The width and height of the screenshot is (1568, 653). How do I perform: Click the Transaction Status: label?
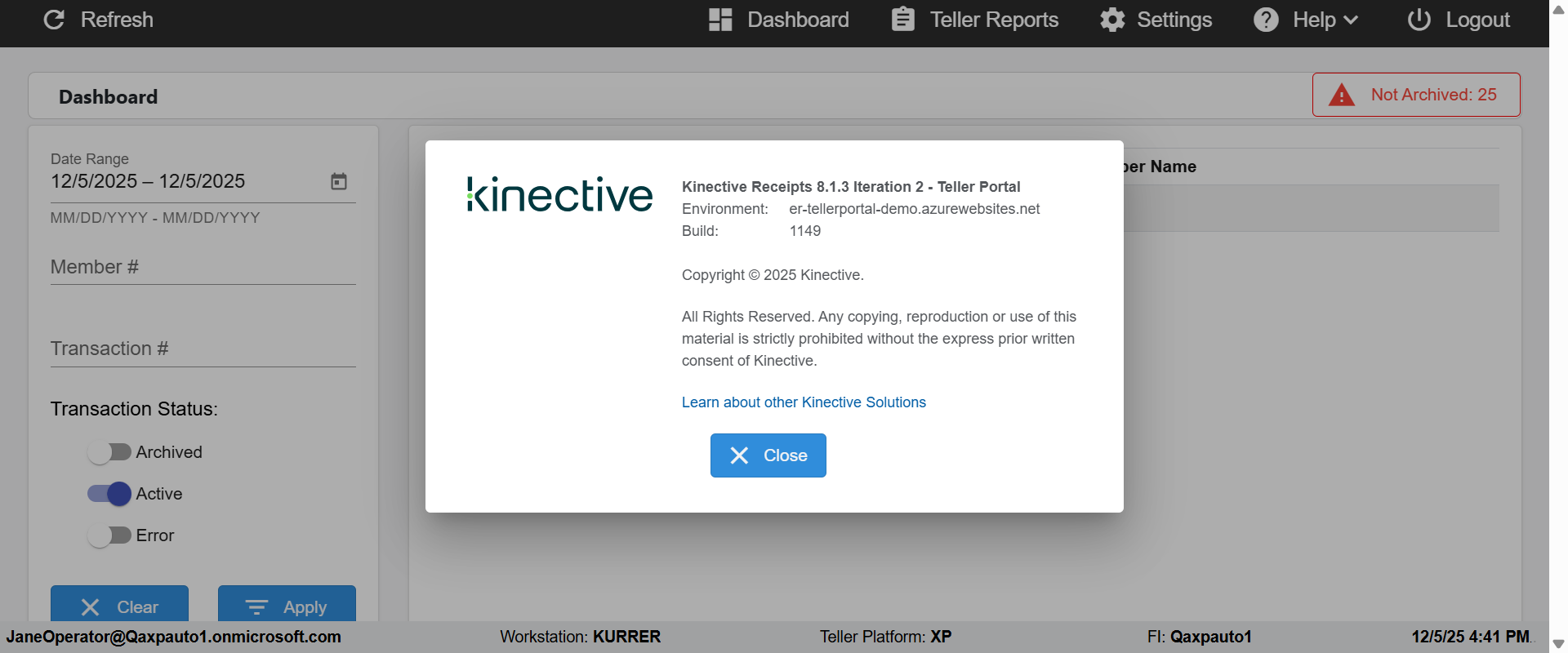[x=134, y=409]
